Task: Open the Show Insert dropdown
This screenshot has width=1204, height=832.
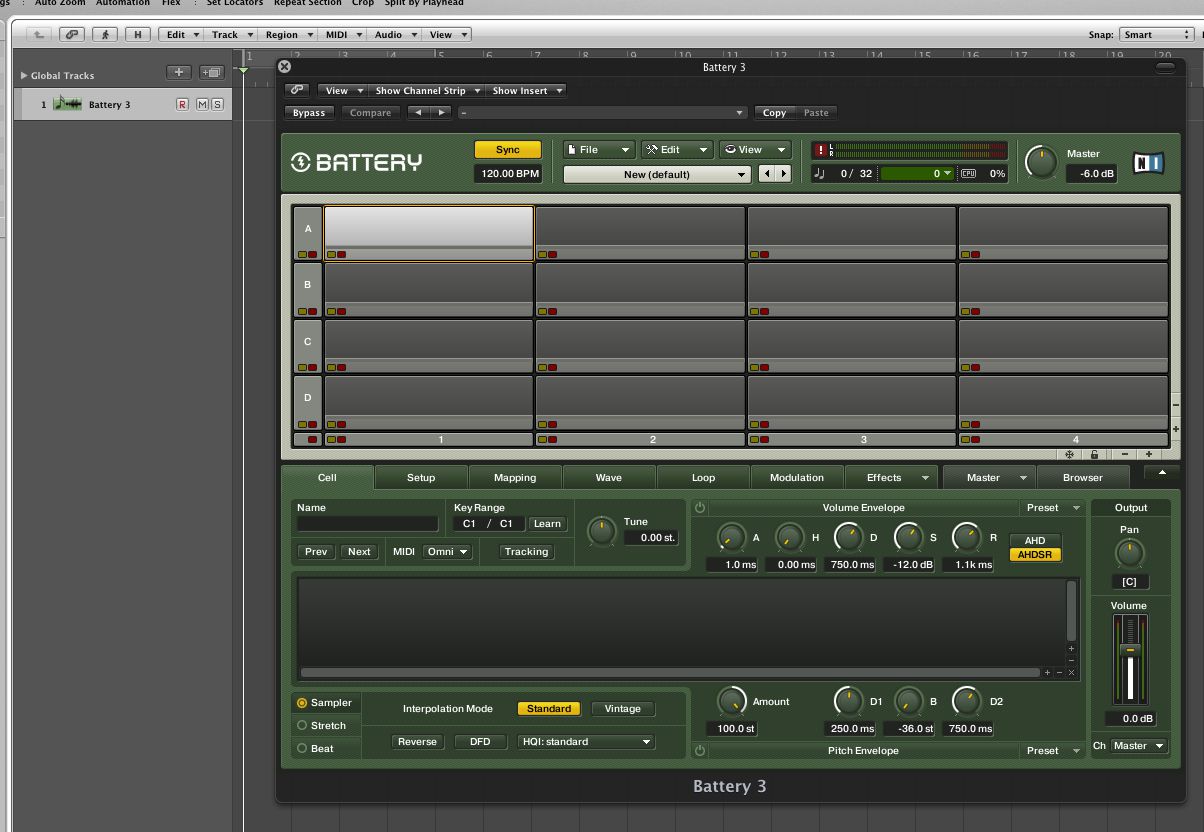Action: point(527,90)
